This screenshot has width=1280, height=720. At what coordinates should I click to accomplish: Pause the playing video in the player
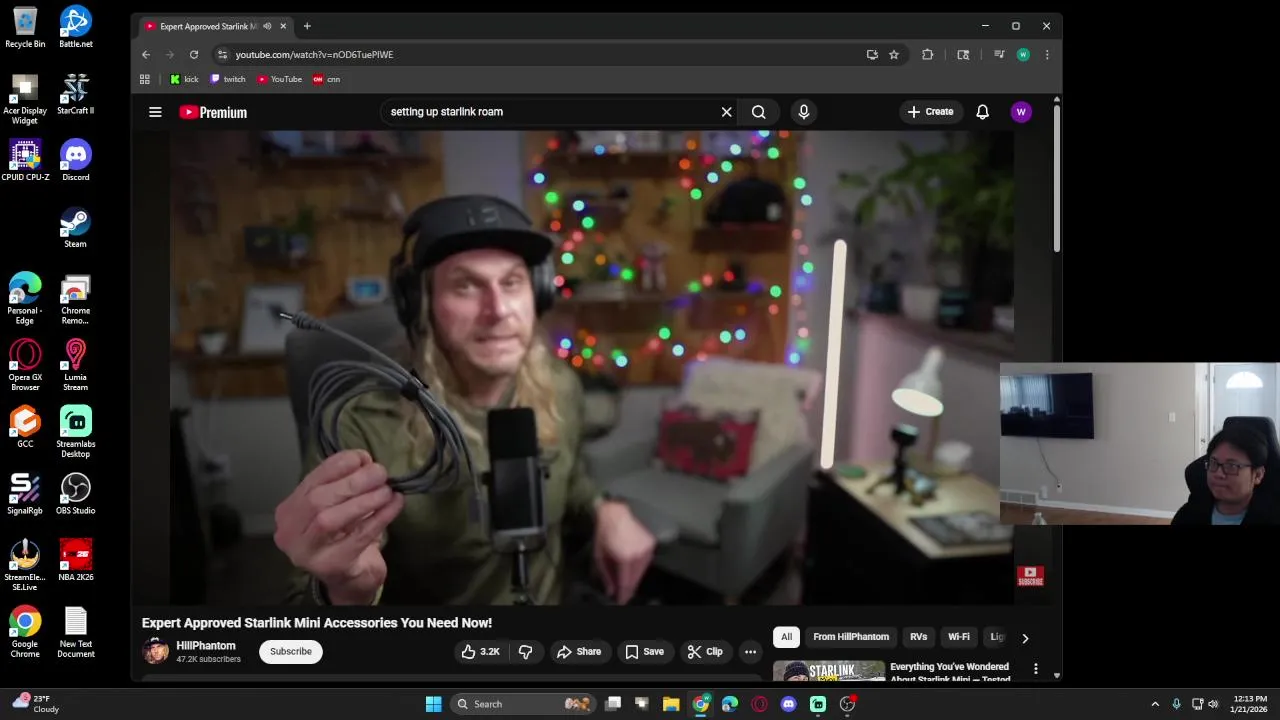[x=591, y=367]
